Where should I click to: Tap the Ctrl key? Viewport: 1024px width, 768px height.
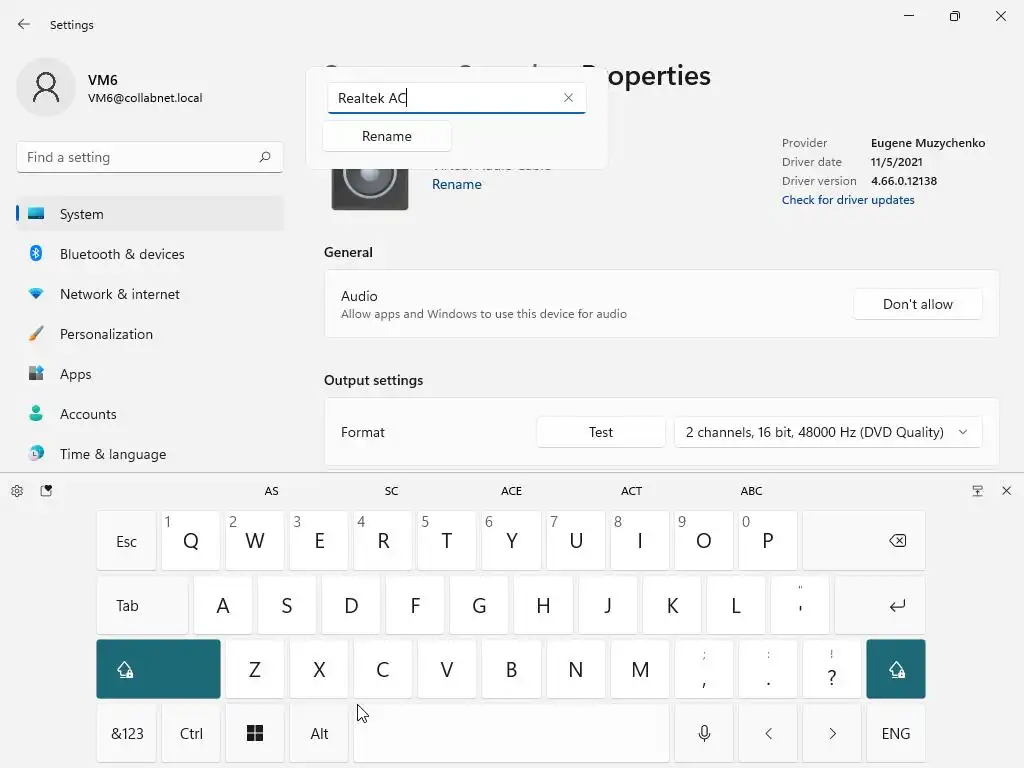pyautogui.click(x=191, y=733)
